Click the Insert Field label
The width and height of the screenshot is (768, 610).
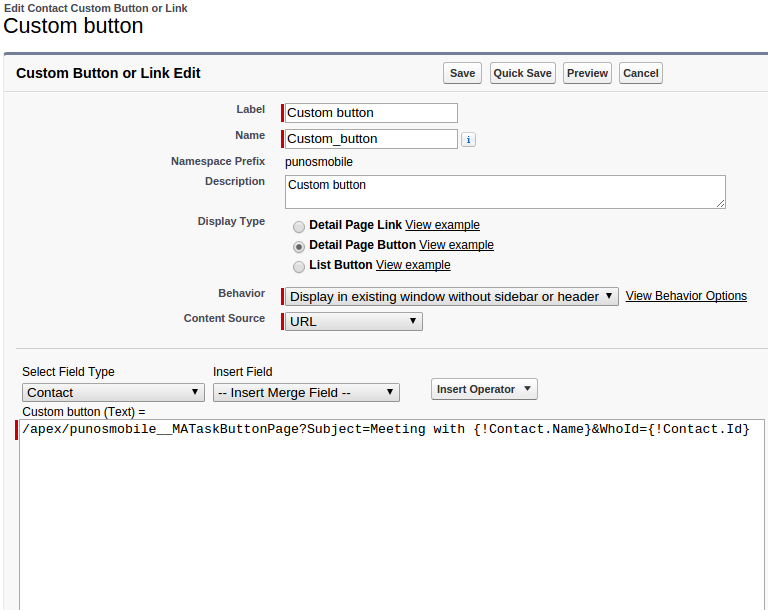(242, 372)
